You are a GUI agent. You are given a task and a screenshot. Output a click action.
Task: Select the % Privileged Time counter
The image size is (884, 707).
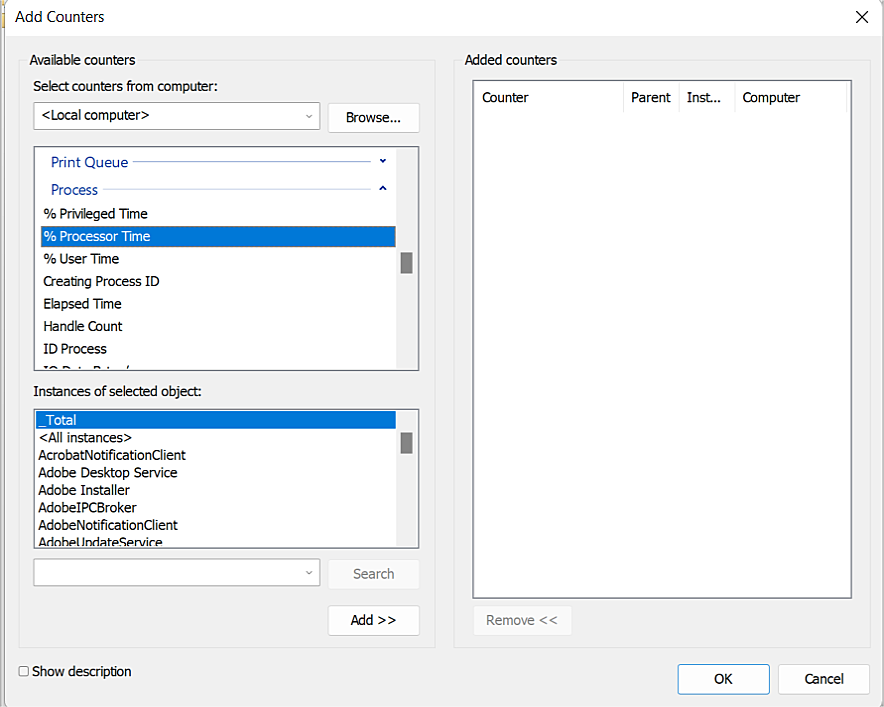click(x=96, y=214)
